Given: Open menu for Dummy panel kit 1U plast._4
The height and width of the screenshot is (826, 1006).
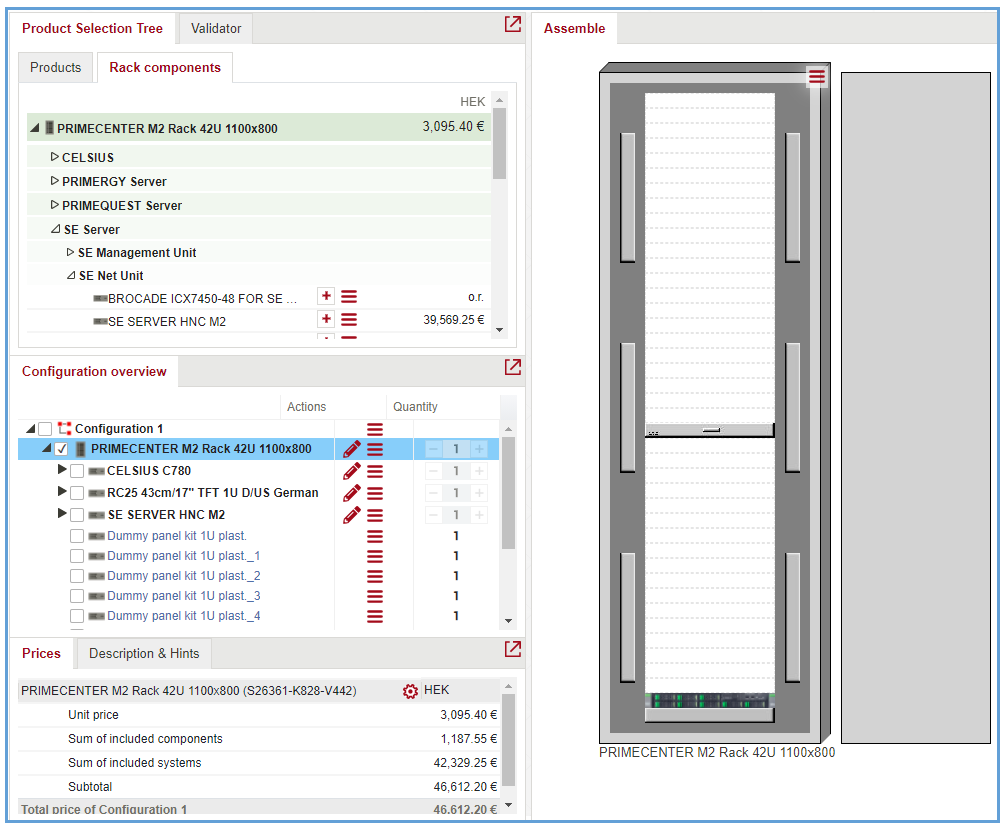Looking at the screenshot, I should (x=375, y=616).
